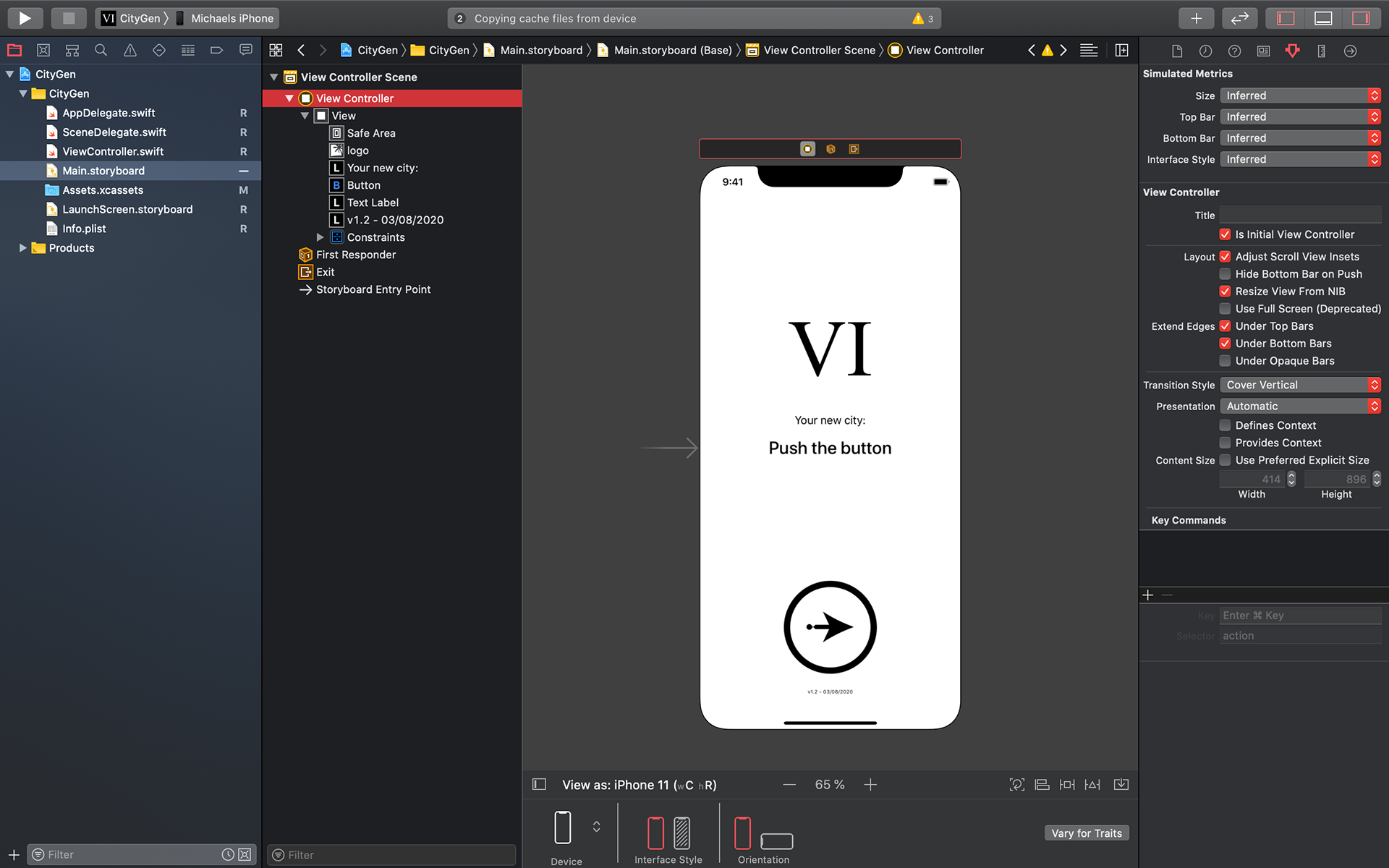Click Vary for Traits button

[x=1087, y=833]
